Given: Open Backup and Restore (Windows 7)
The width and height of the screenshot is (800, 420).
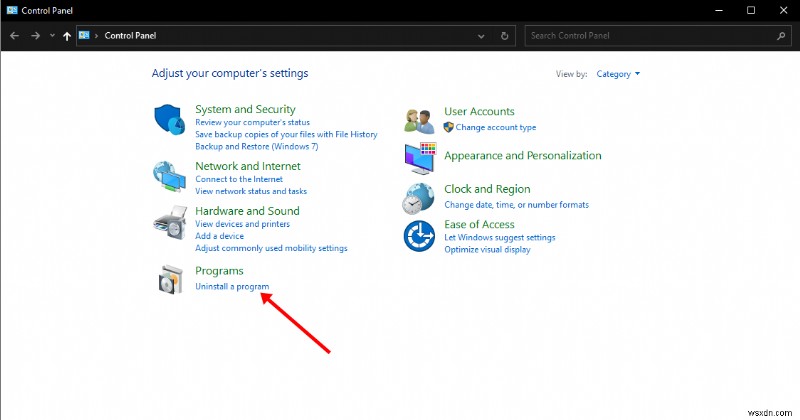Looking at the screenshot, I should pos(257,146).
